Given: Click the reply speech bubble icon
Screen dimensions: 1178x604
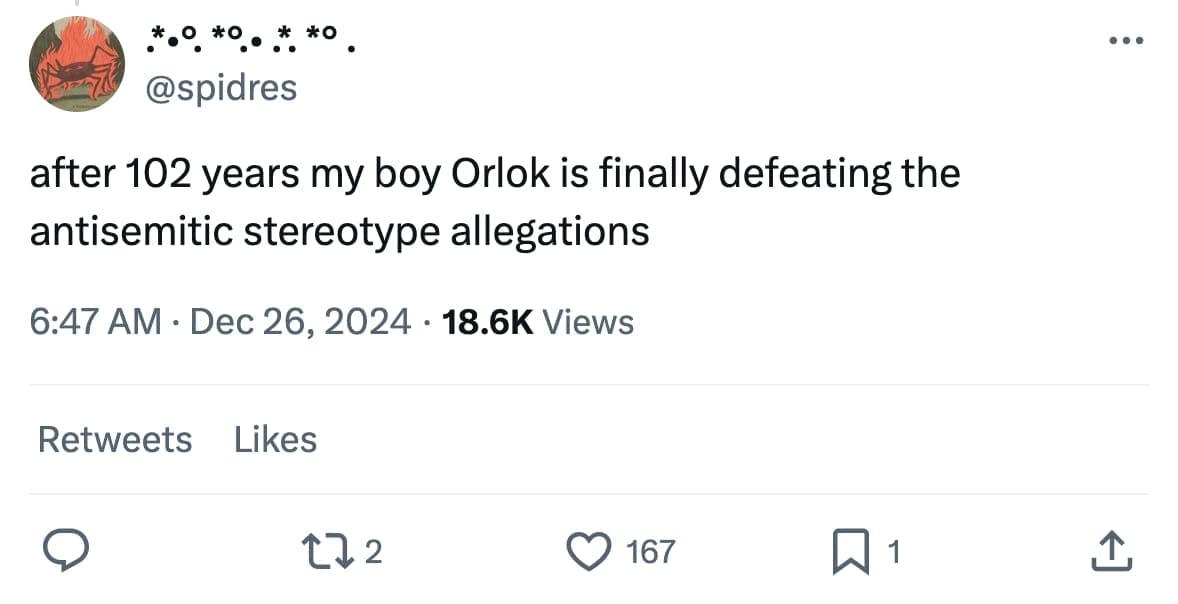Looking at the screenshot, I should click(x=66, y=551).
